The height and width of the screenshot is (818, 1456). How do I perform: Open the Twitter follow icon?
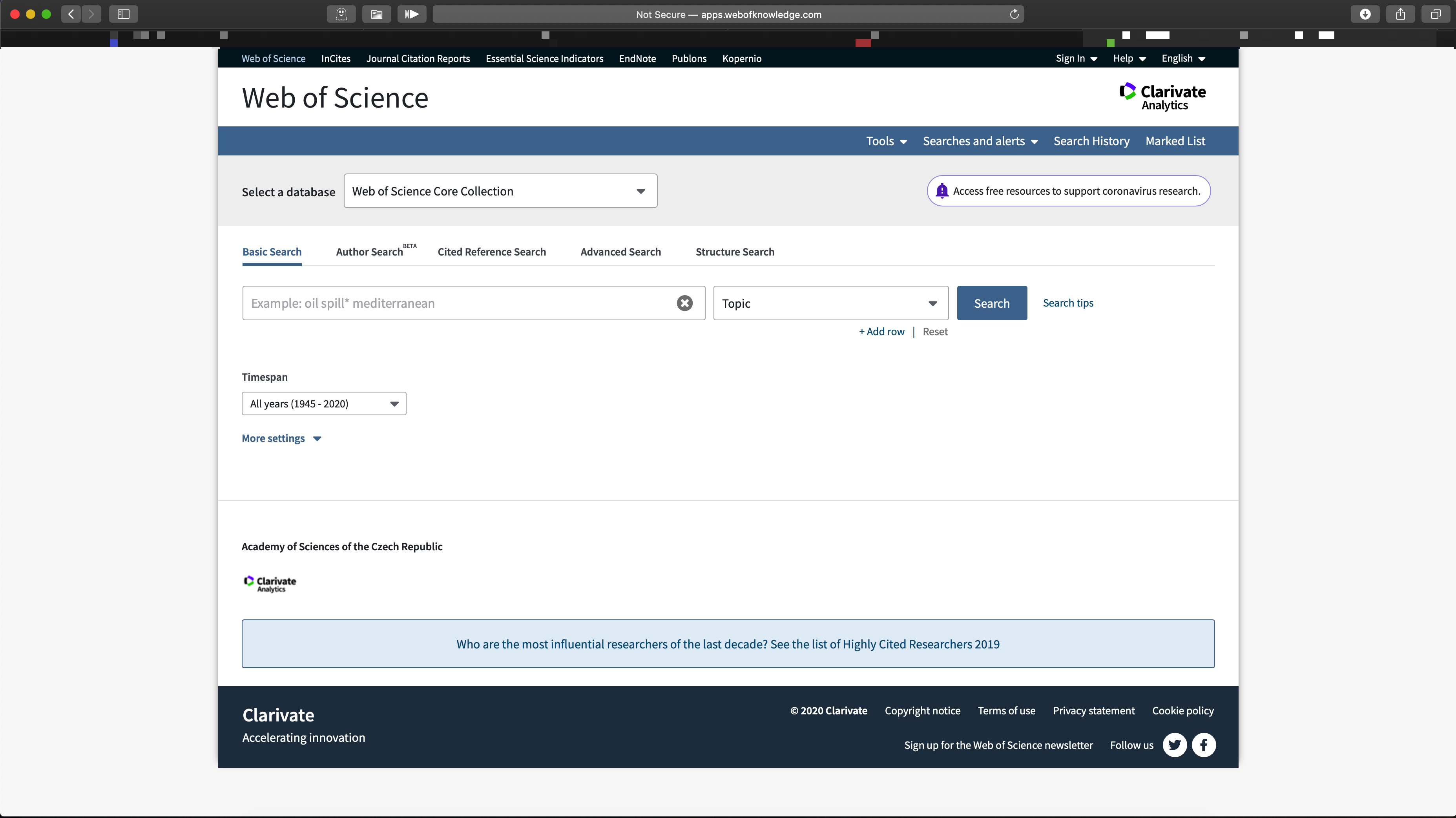click(x=1175, y=745)
